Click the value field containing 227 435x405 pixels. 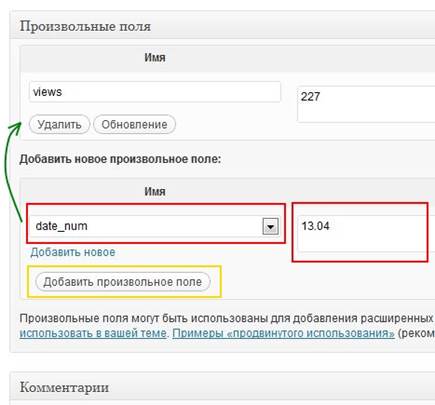366,104
